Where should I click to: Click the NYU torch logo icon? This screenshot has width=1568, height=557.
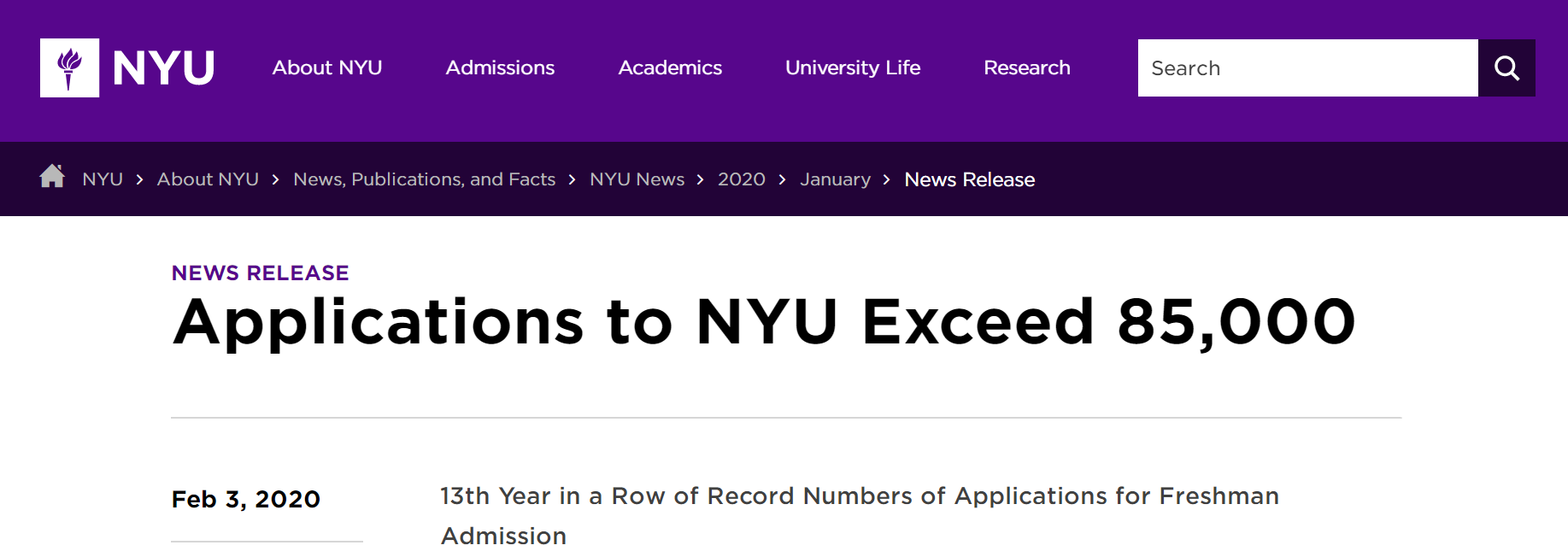69,68
